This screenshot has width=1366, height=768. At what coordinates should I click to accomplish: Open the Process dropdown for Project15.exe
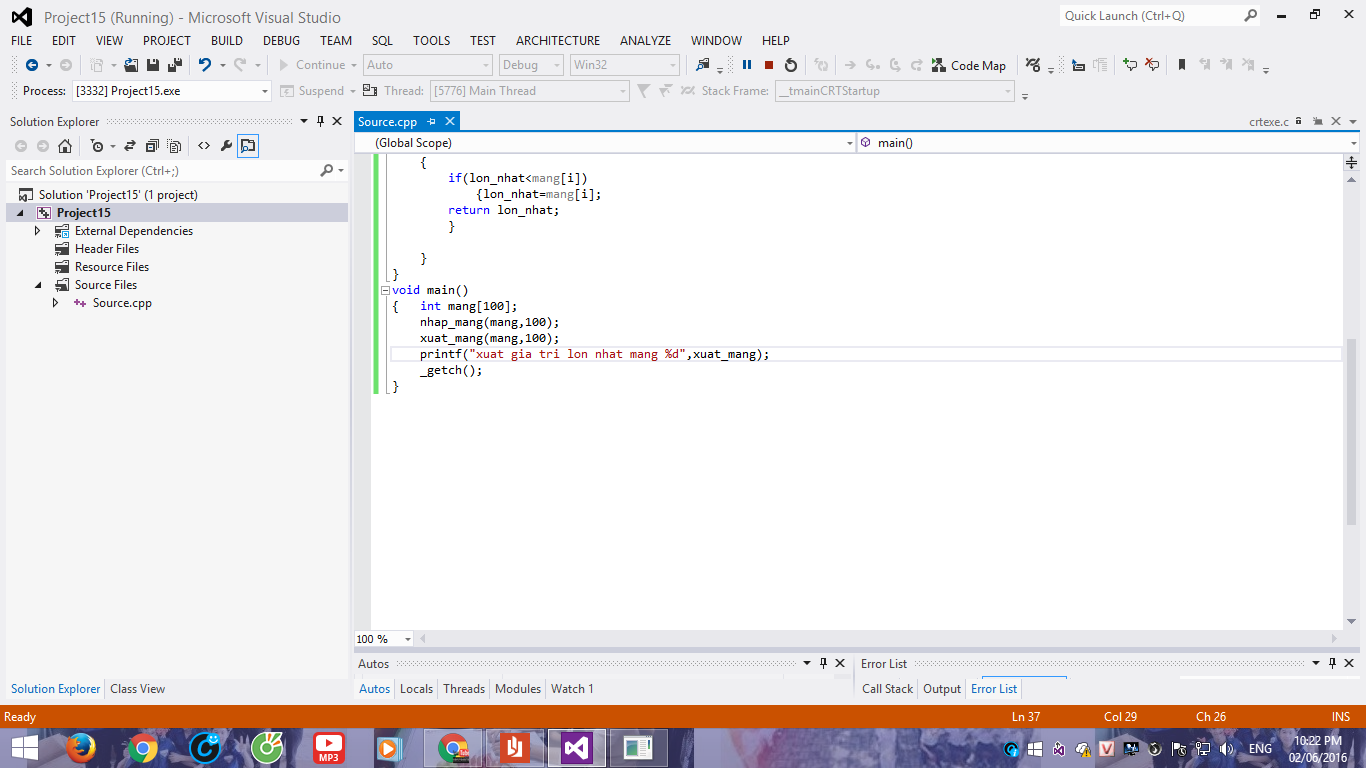click(265, 91)
